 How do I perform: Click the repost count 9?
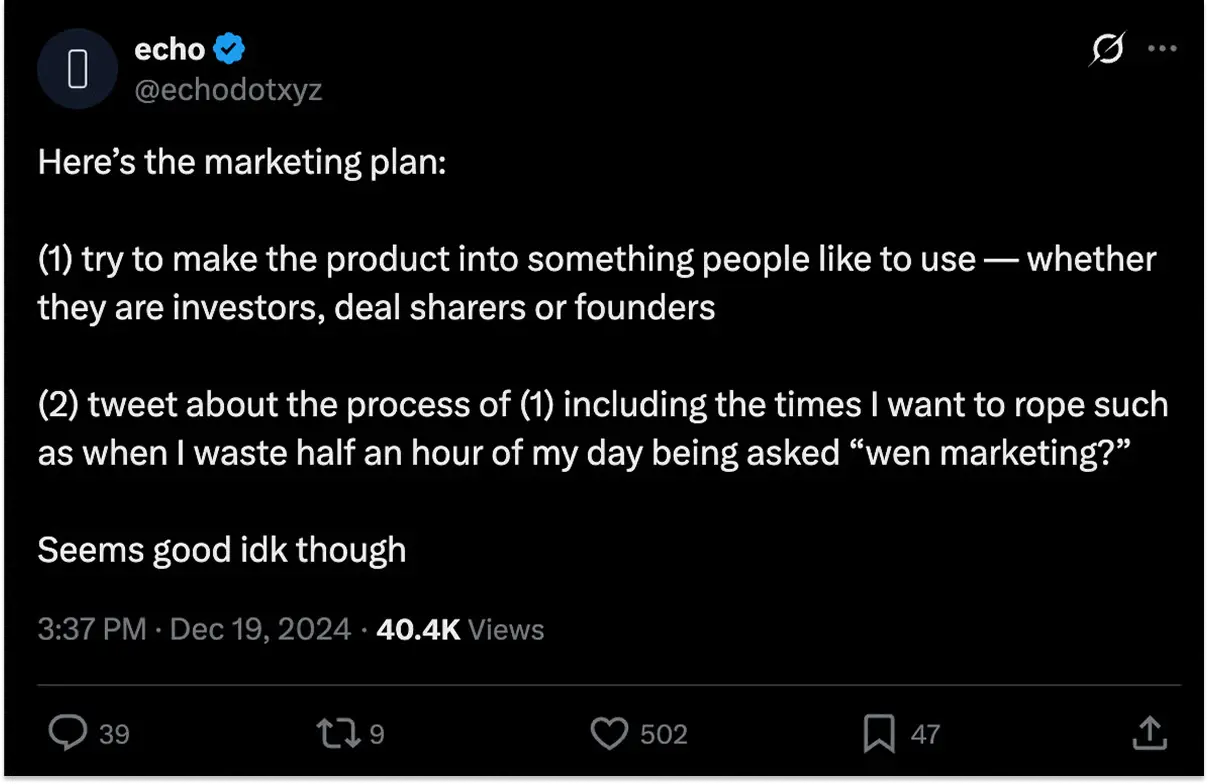click(377, 735)
